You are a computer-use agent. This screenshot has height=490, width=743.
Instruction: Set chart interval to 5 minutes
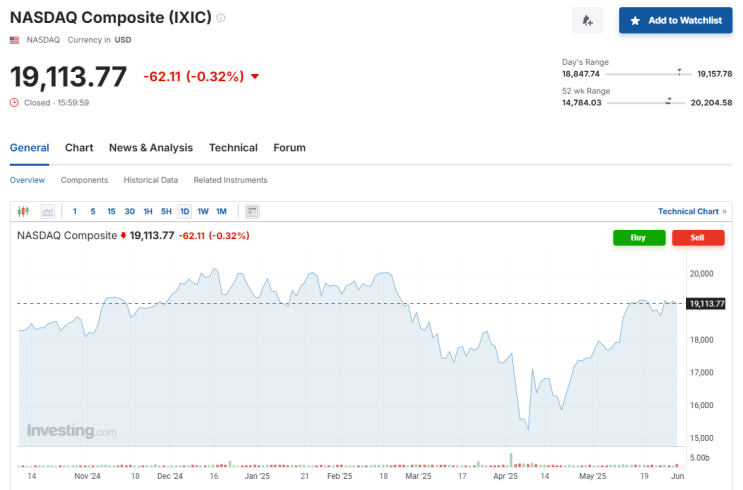[93, 211]
